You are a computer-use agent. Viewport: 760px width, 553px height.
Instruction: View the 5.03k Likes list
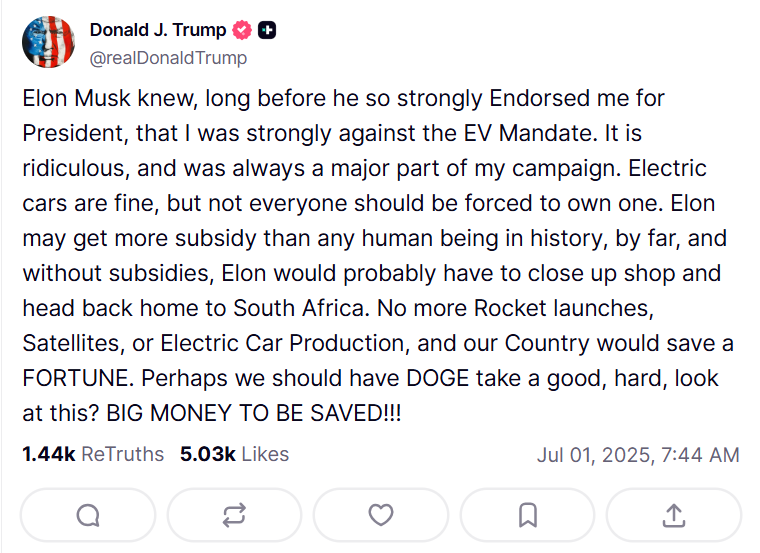pyautogui.click(x=234, y=454)
